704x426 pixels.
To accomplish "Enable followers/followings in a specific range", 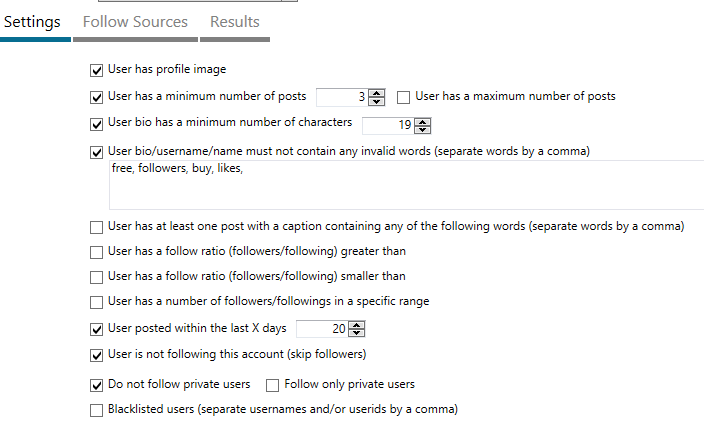I will 97,303.
